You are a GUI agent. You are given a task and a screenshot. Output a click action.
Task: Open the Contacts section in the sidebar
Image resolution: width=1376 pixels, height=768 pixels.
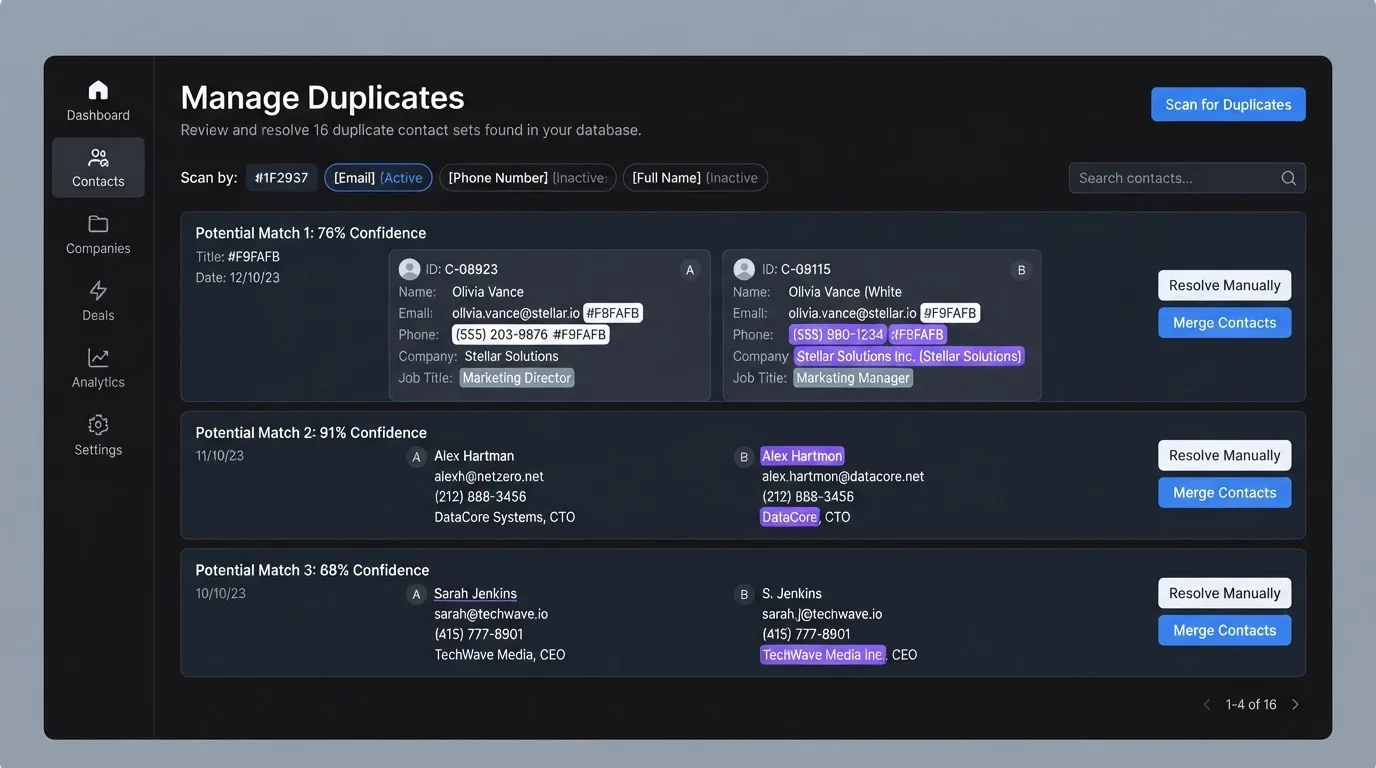98,167
